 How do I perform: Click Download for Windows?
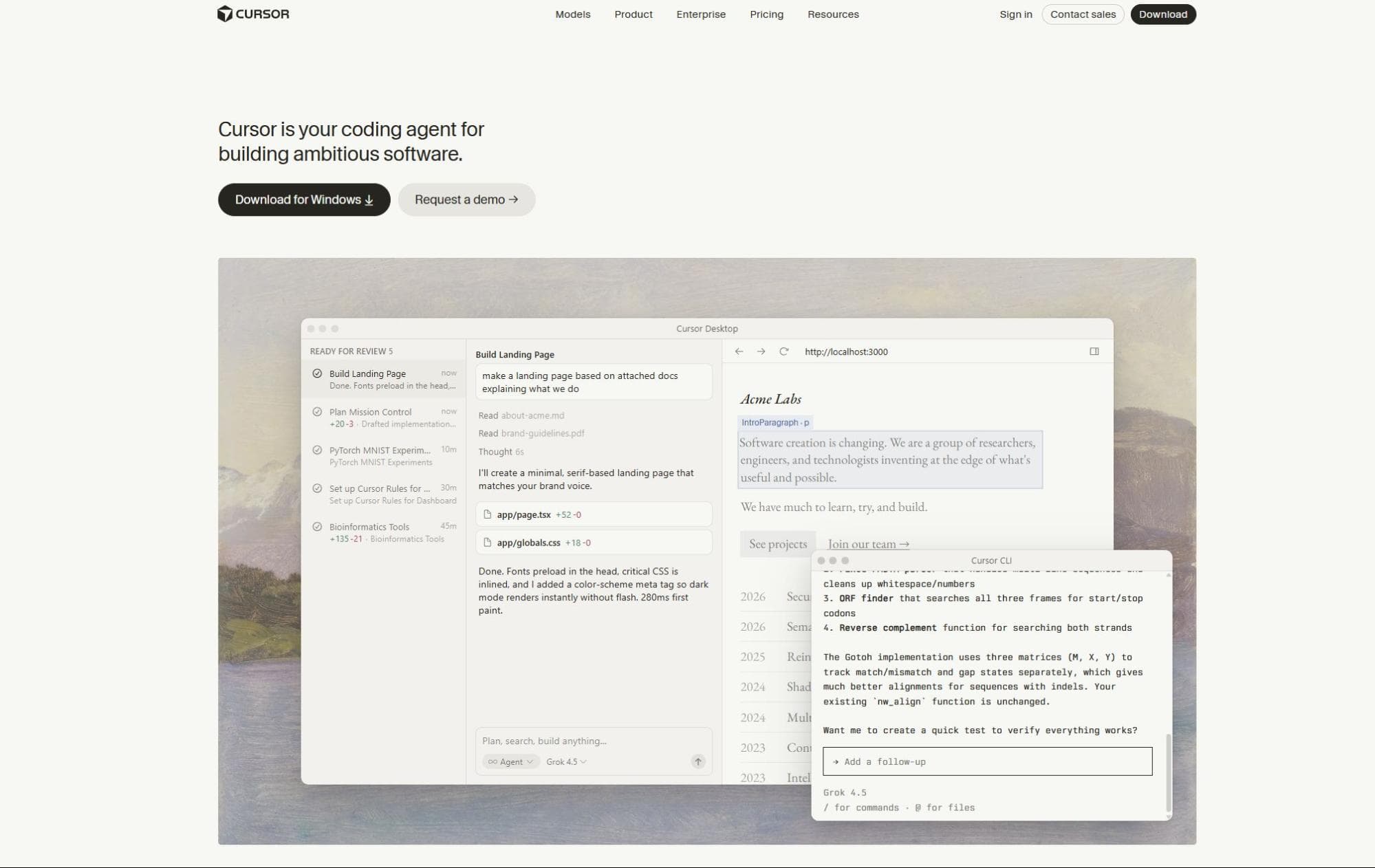(x=304, y=199)
